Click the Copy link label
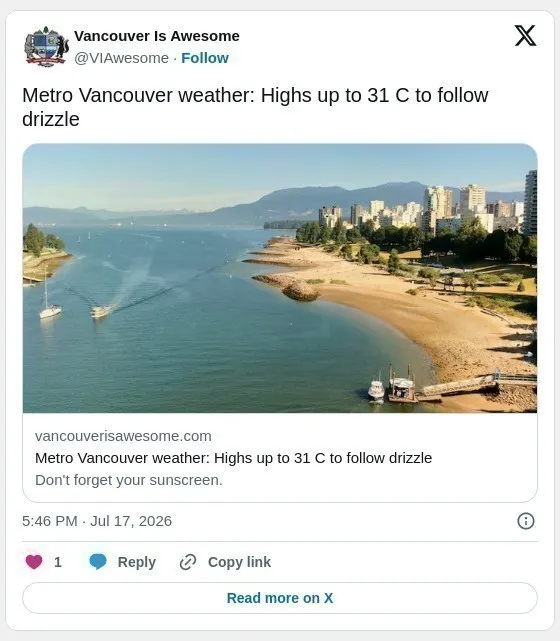The width and height of the screenshot is (560, 641). coord(239,562)
